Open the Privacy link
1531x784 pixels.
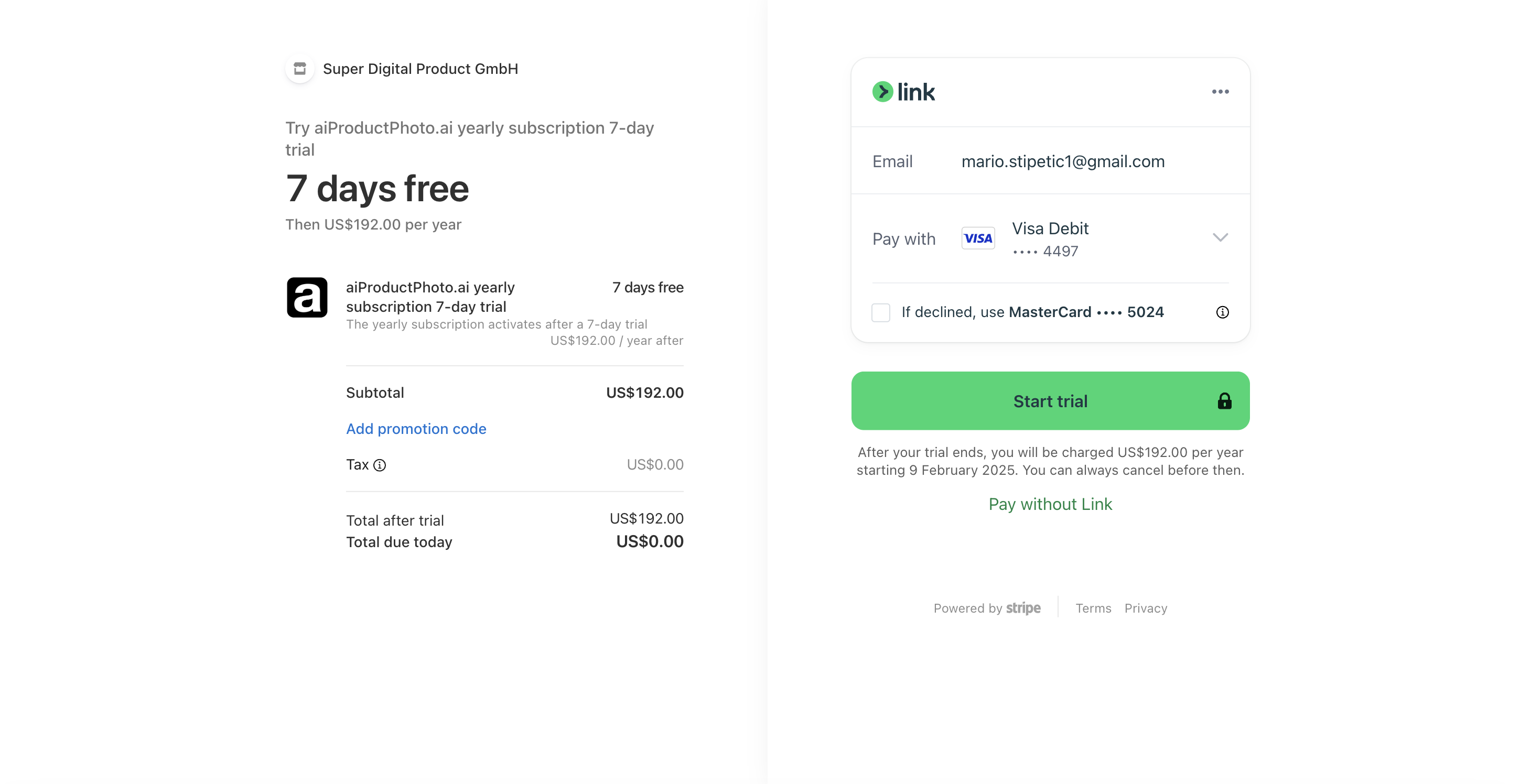pyautogui.click(x=1145, y=608)
